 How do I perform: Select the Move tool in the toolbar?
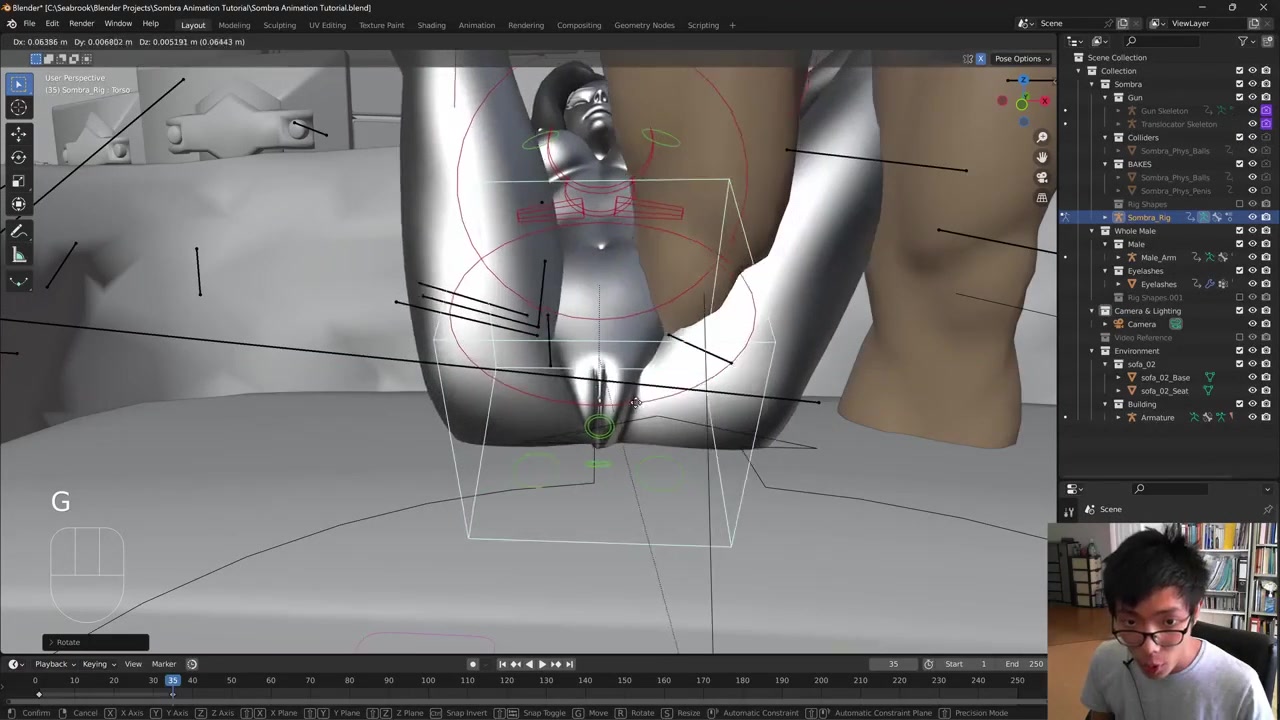[x=18, y=133]
